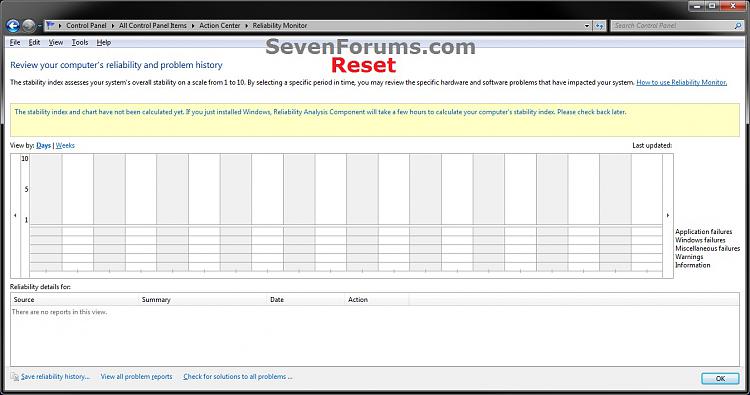This screenshot has height=395, width=750.
Task: Open address bar history dropdown arrow
Action: coord(587,26)
